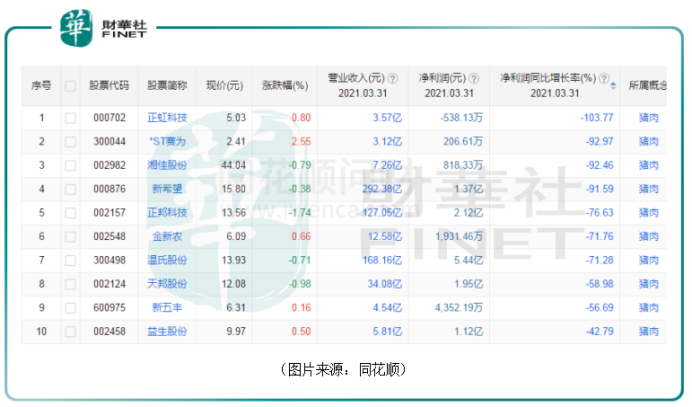Select stock code 600975

pos(109,308)
